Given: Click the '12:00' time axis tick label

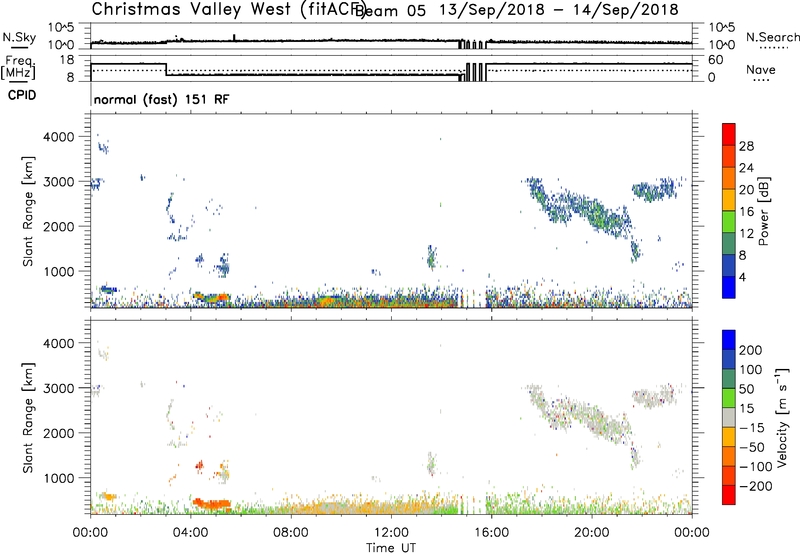Looking at the screenshot, I should pos(391,533).
